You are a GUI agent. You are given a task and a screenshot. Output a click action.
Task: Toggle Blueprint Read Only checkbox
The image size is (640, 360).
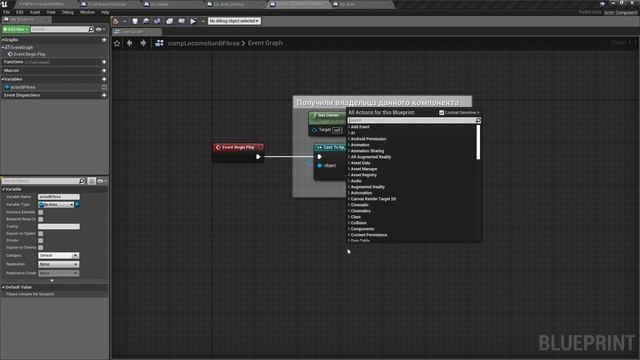(40, 219)
